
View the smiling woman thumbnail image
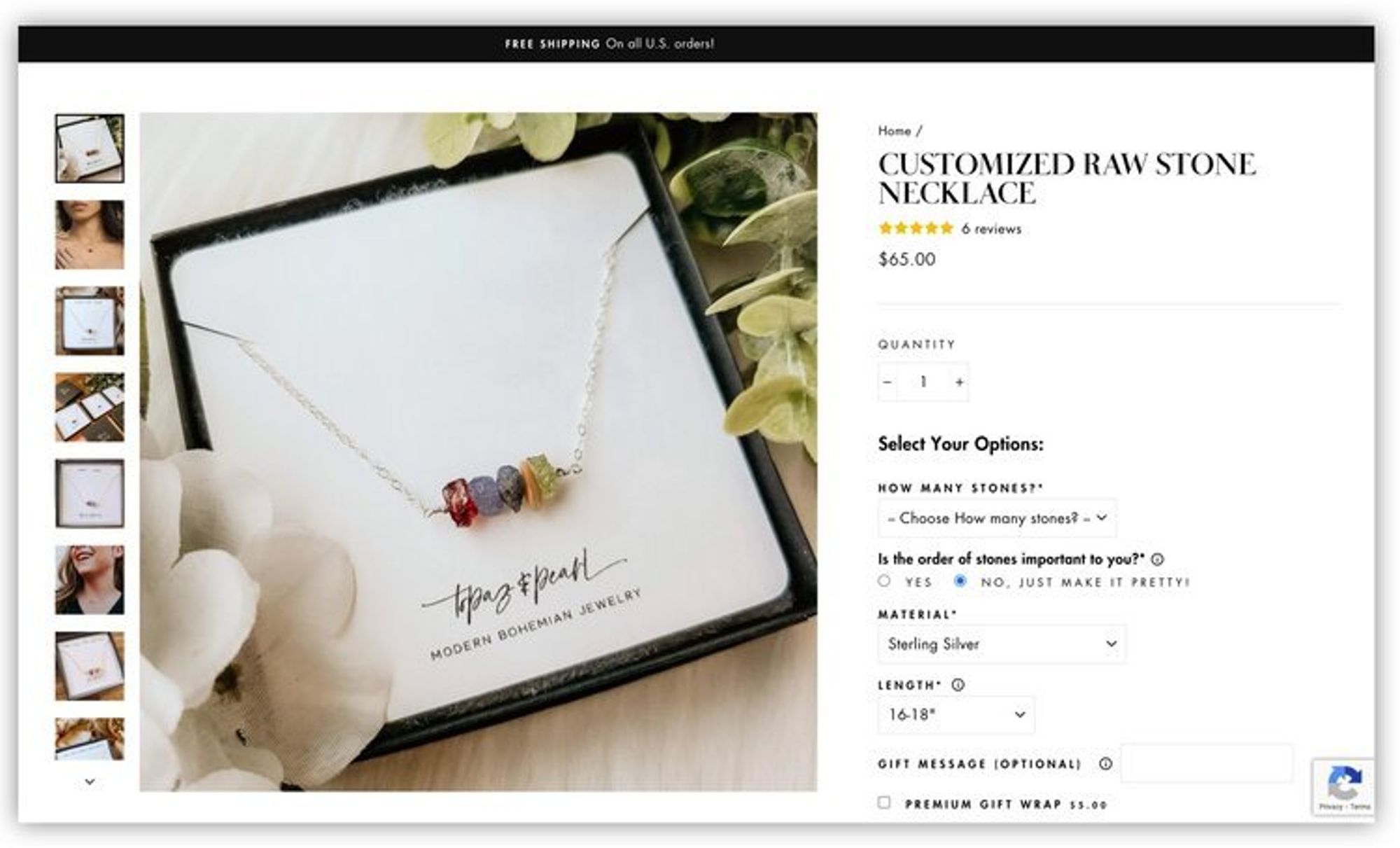tap(90, 580)
